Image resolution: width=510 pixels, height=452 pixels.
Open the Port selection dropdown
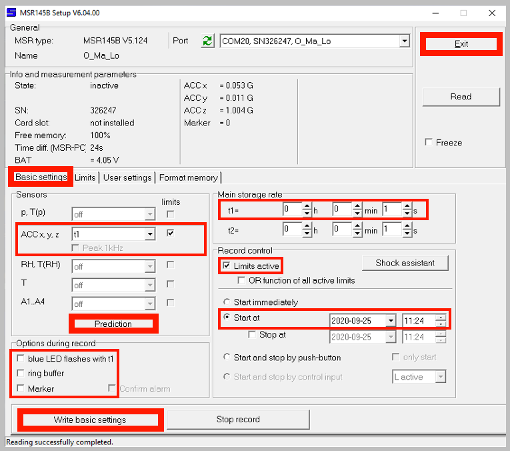click(x=404, y=41)
